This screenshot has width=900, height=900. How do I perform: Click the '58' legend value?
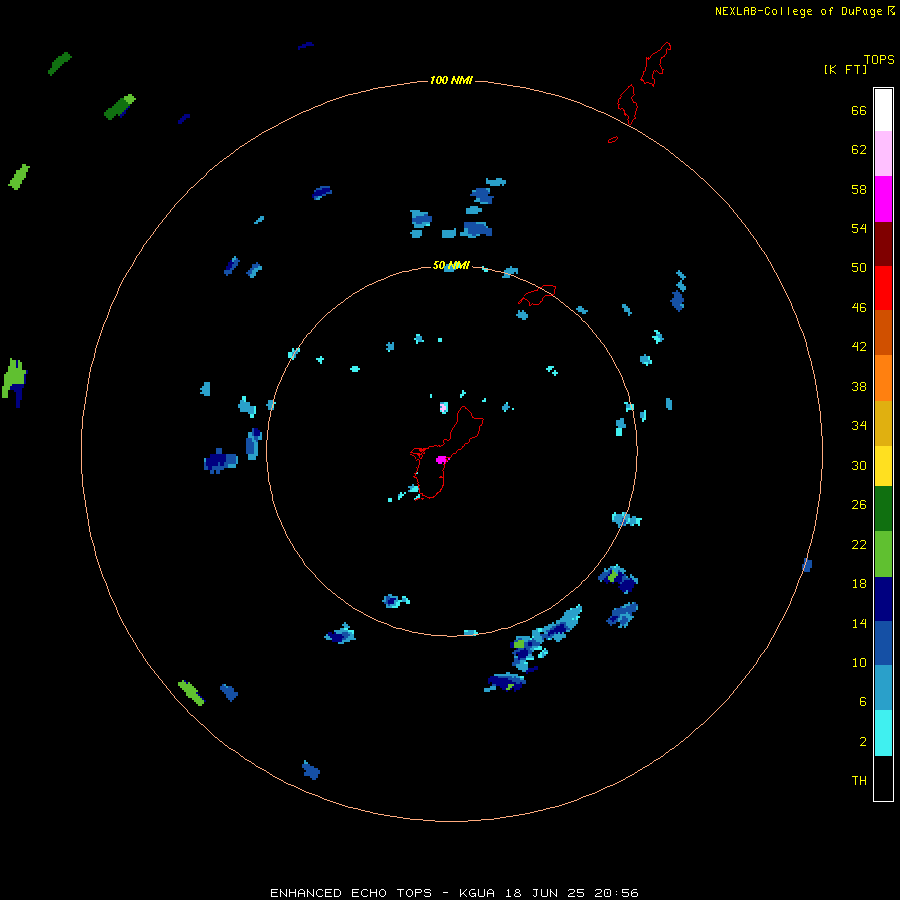(859, 189)
